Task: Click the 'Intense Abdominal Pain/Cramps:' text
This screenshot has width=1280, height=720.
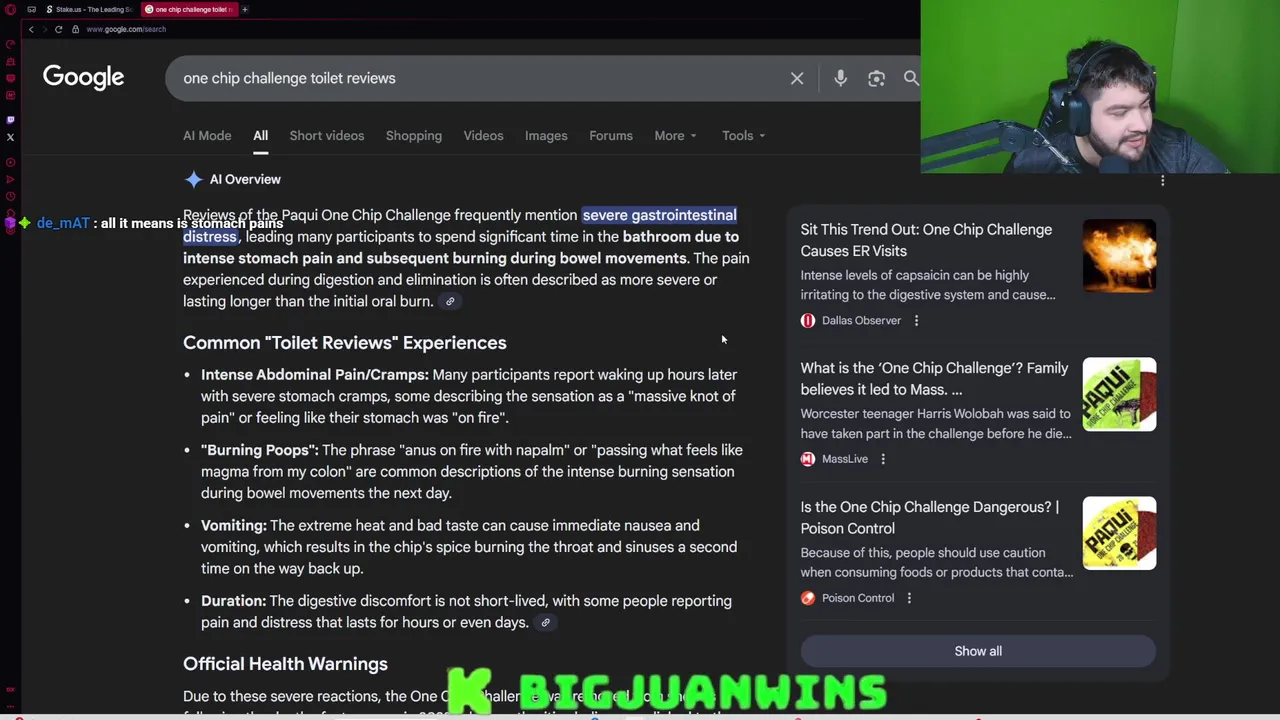Action: pos(315,375)
